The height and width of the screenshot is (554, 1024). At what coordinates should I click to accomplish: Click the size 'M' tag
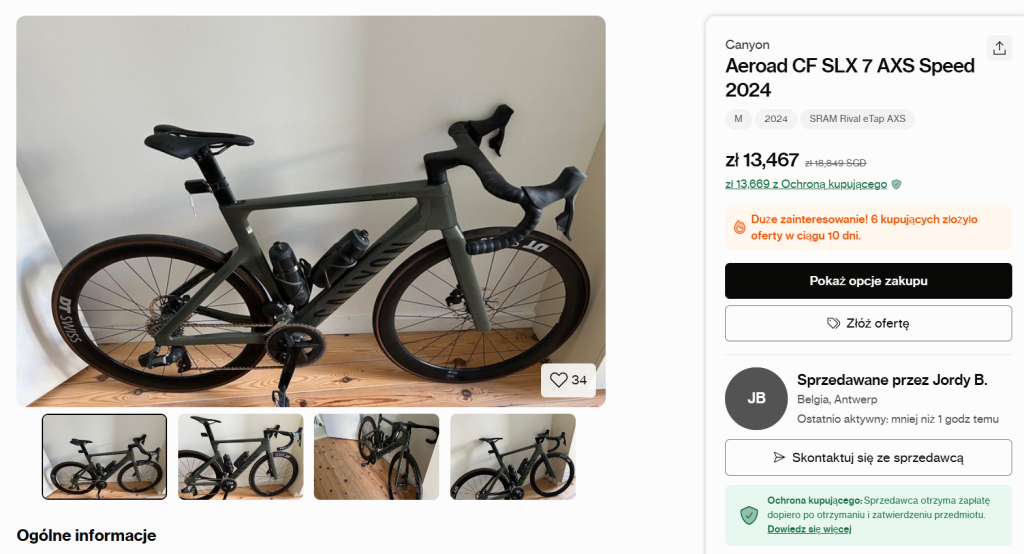(738, 119)
